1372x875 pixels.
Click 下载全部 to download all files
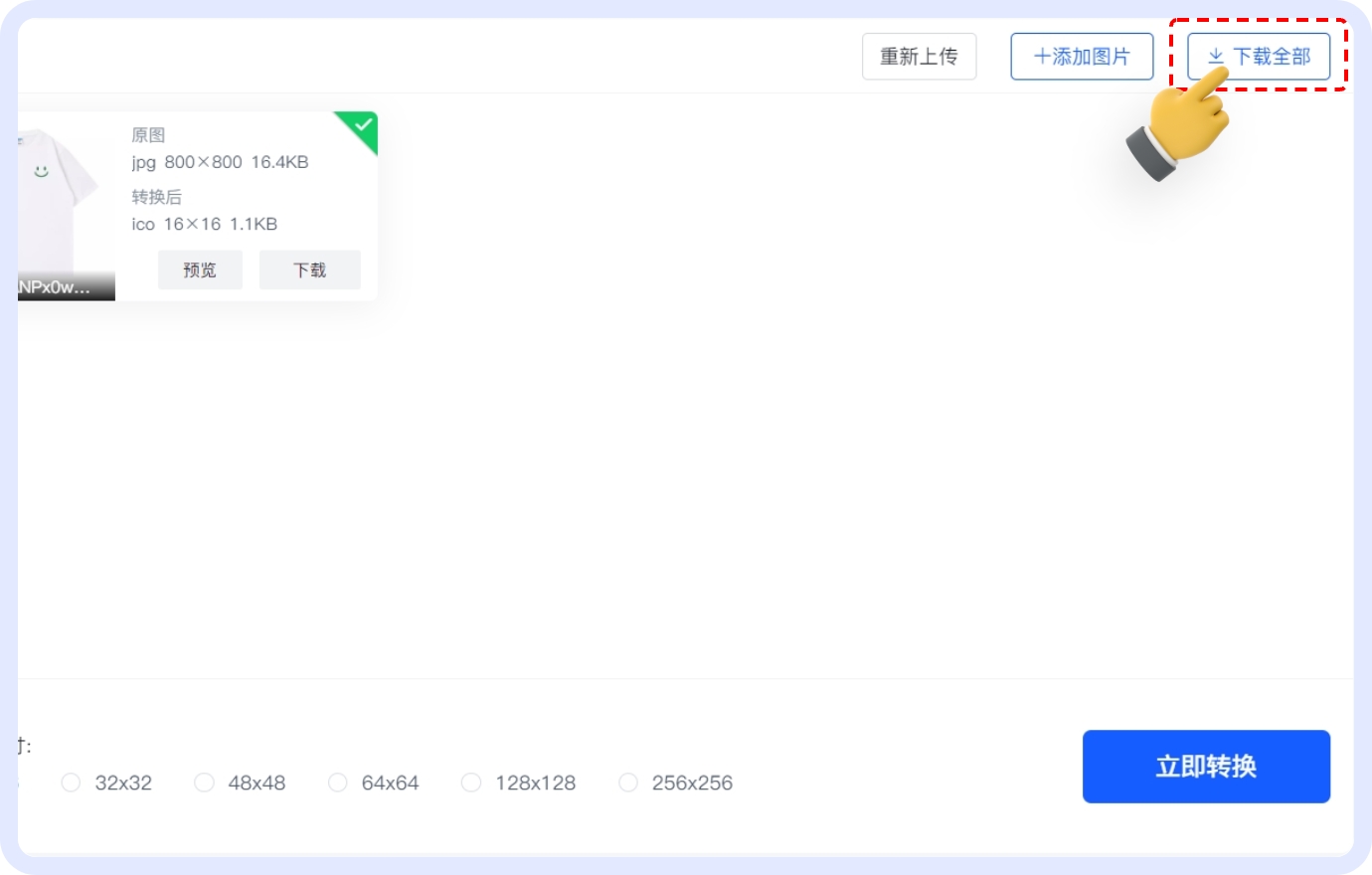(1259, 57)
